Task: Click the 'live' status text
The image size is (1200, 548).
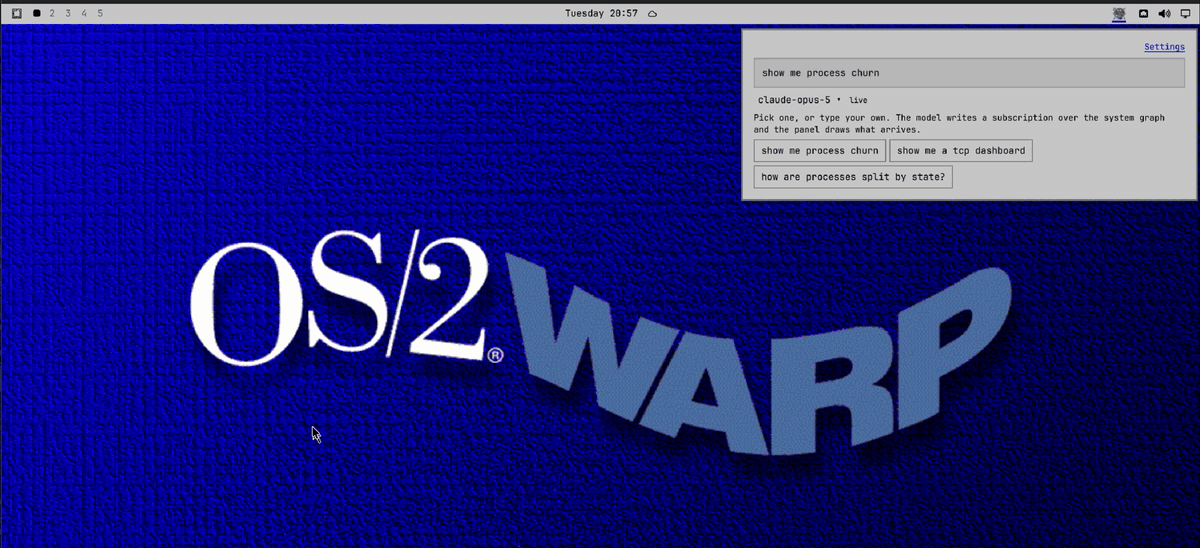Action: point(858,100)
